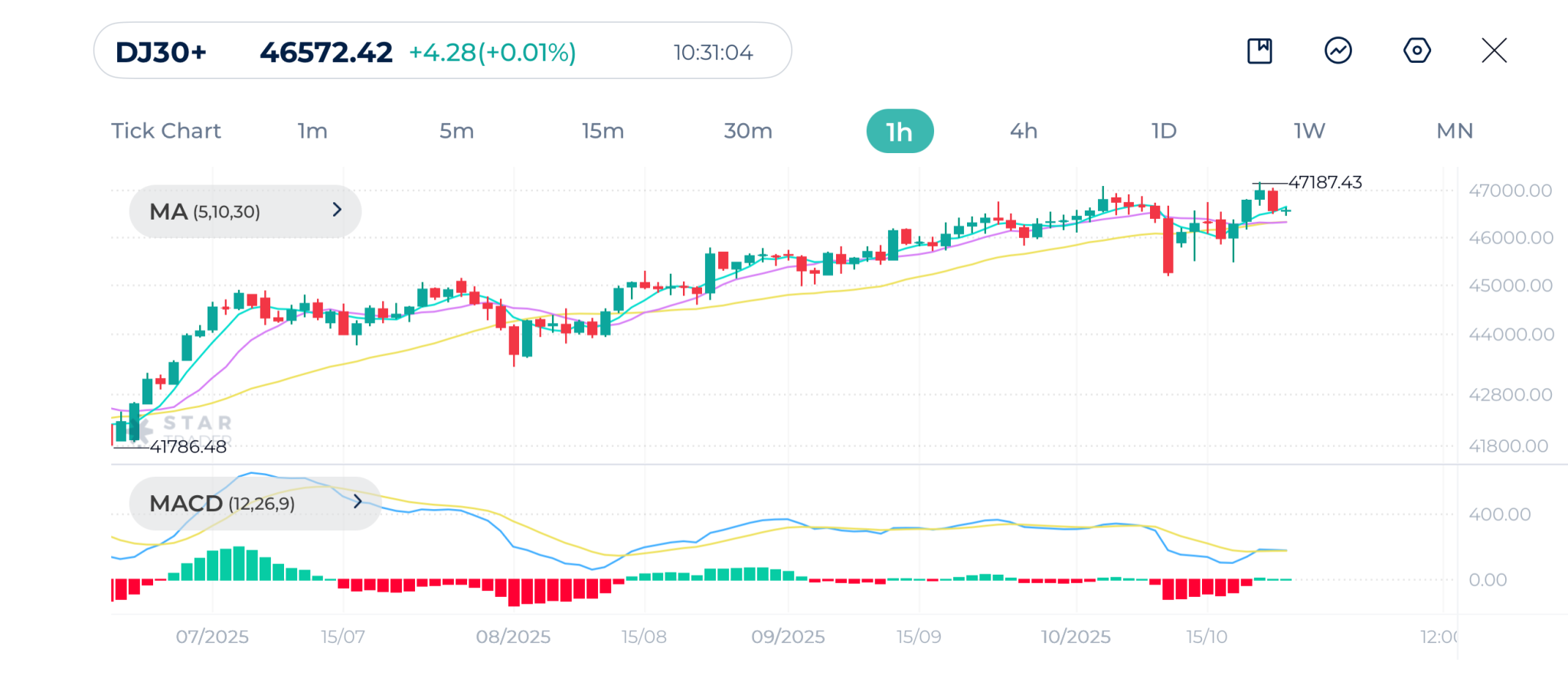The height and width of the screenshot is (698, 1568).
Task: Choose the 30m timeframe
Action: click(x=748, y=131)
